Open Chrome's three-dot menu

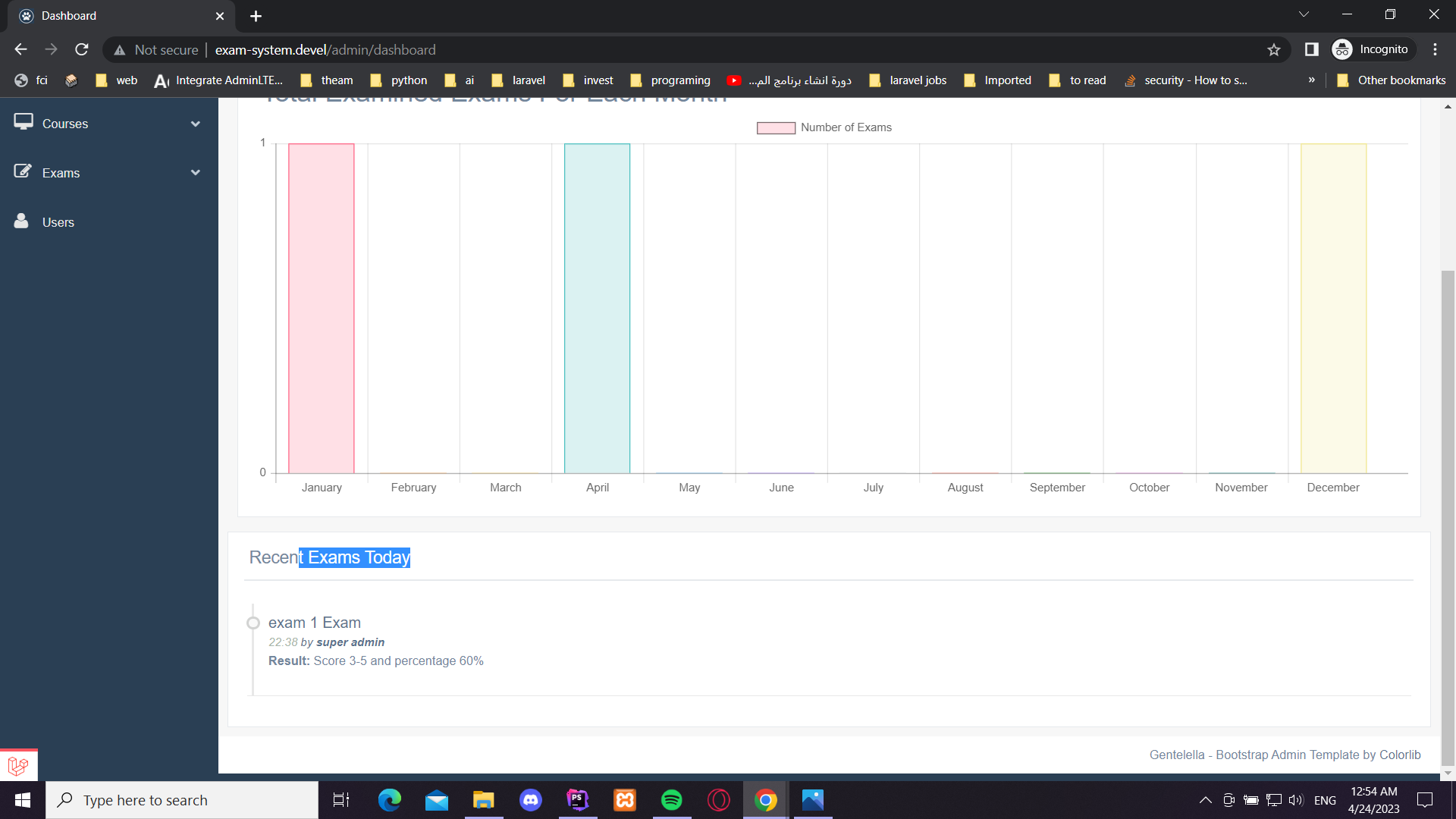[x=1436, y=49]
